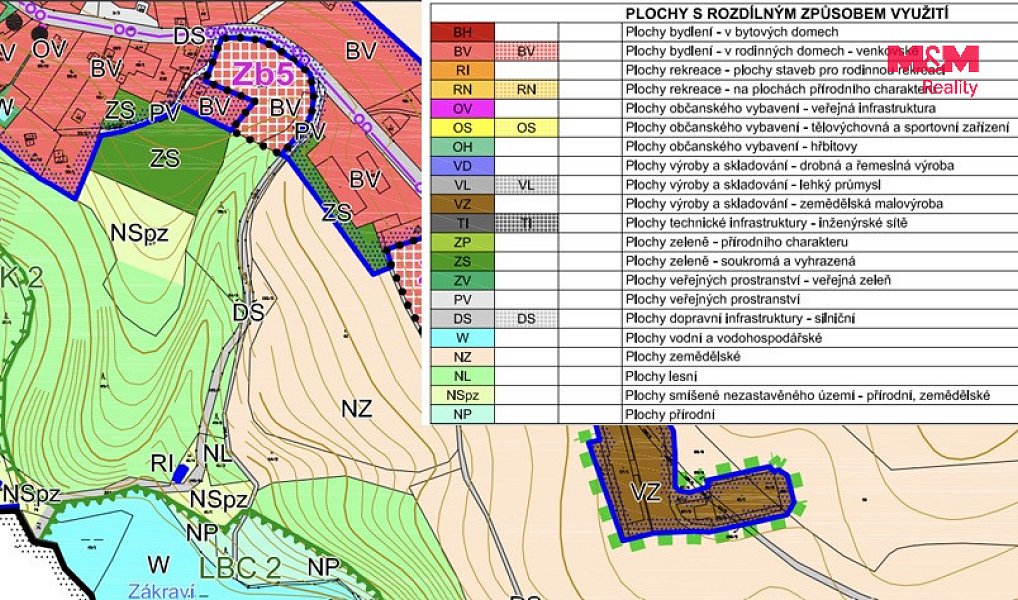
Task: Pick the solid yellow OS legend swatch
Action: tap(462, 127)
